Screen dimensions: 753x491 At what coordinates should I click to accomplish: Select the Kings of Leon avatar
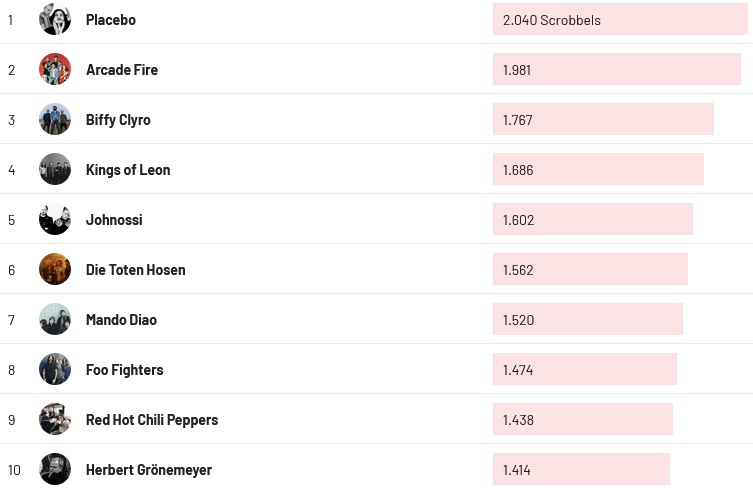tap(55, 169)
